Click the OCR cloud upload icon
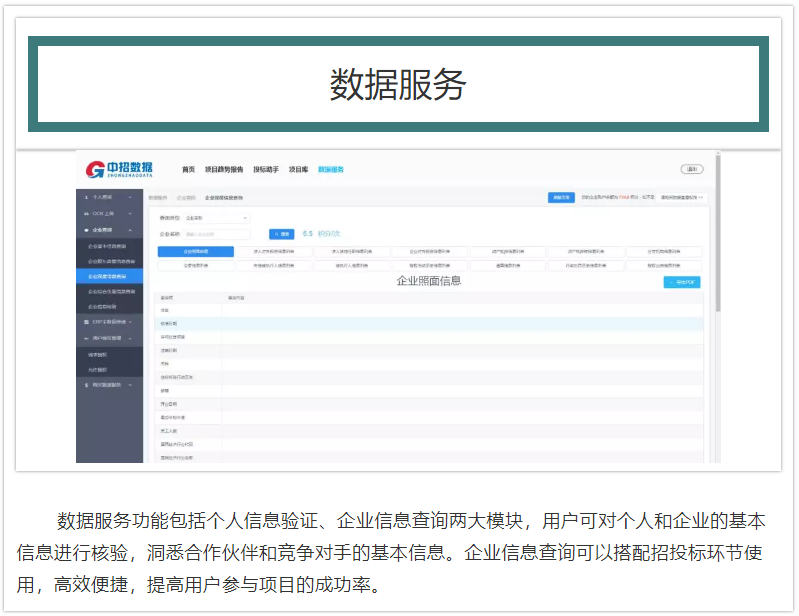Screen dimensions: 799x616 point(85,214)
